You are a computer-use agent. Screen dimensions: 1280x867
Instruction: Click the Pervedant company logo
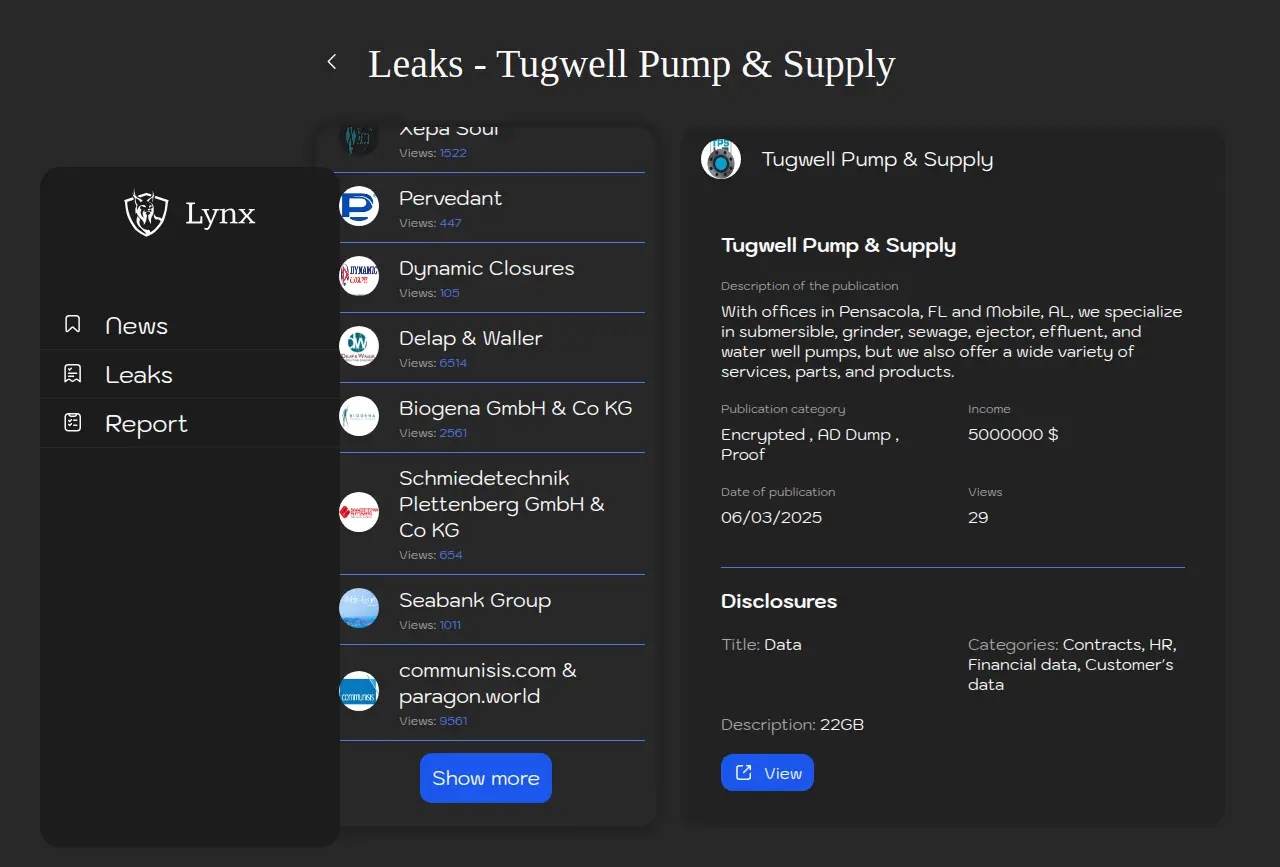[x=359, y=206]
